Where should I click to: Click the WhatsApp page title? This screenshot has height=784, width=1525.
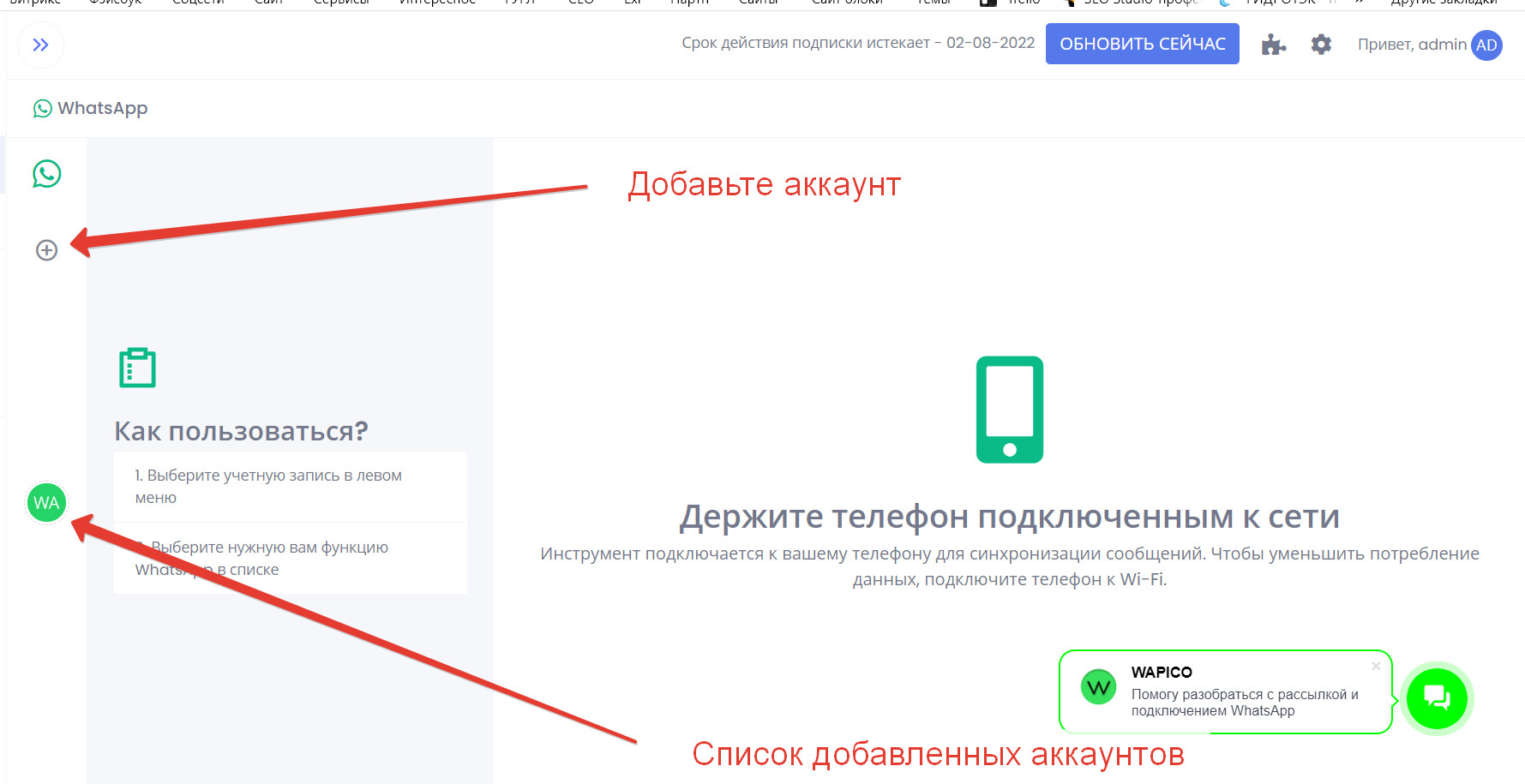point(102,108)
